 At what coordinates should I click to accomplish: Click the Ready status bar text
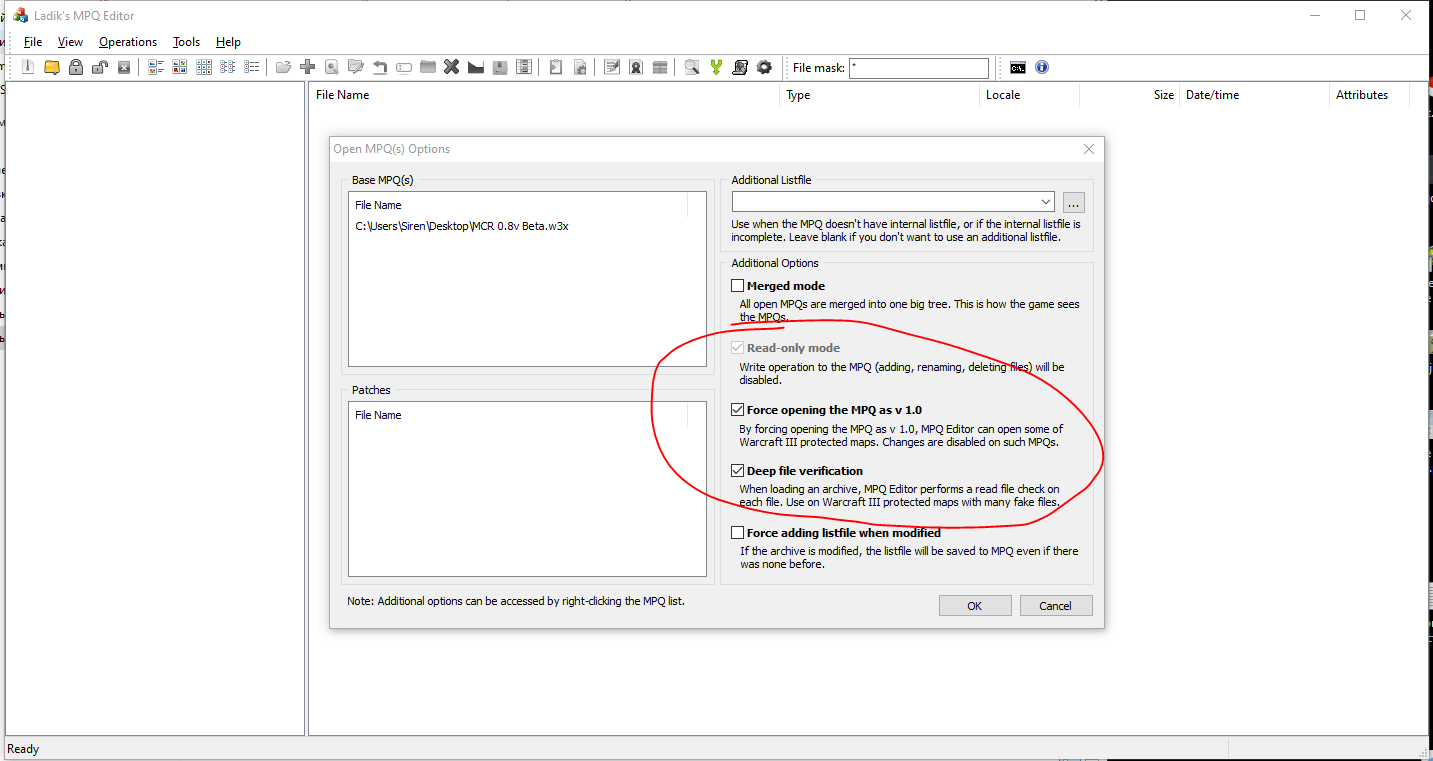23,749
